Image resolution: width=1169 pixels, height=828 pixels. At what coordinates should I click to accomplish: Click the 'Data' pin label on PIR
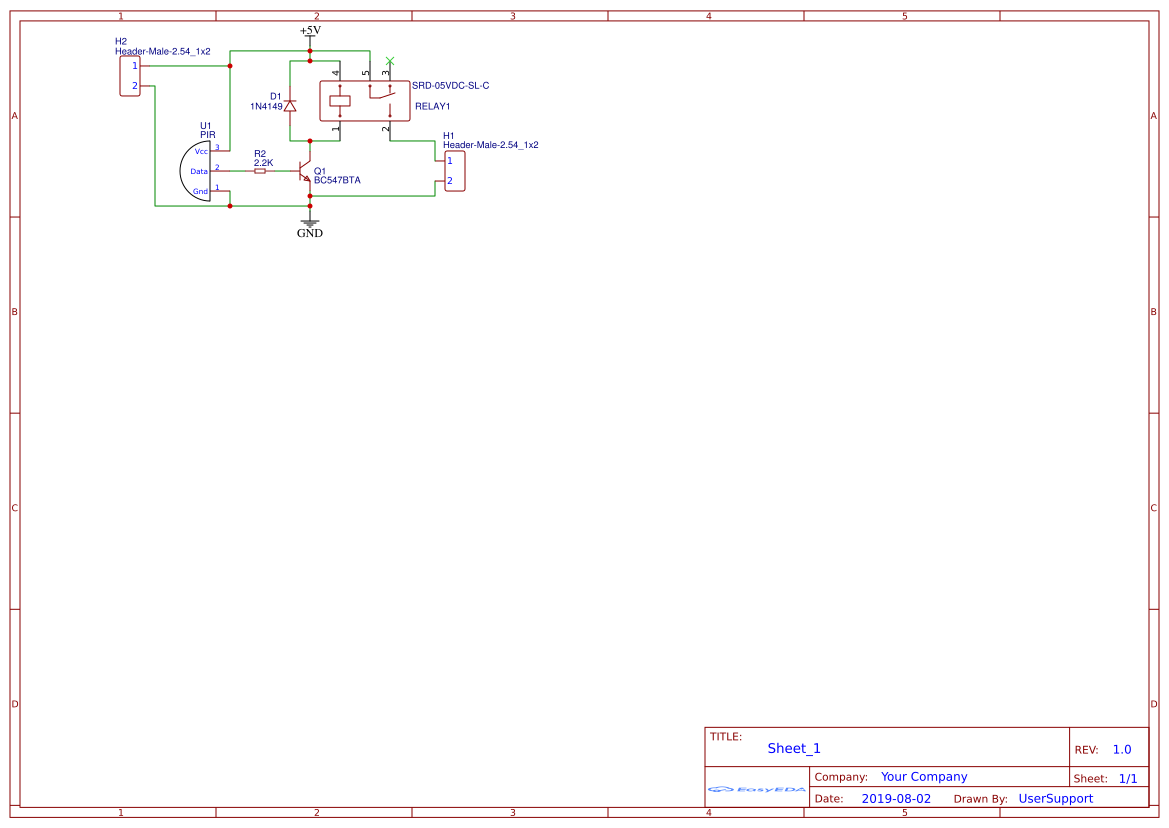pos(199,171)
